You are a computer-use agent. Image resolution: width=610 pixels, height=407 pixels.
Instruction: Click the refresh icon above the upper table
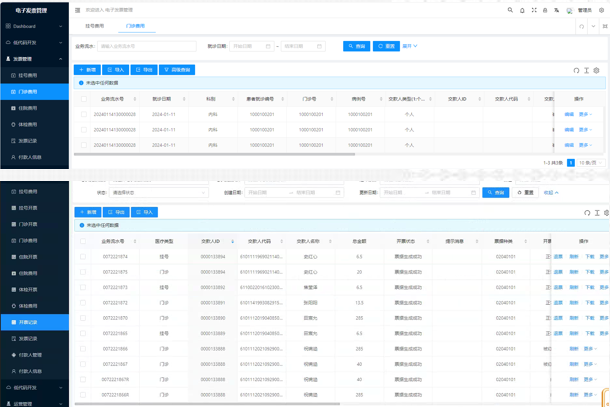(576, 70)
